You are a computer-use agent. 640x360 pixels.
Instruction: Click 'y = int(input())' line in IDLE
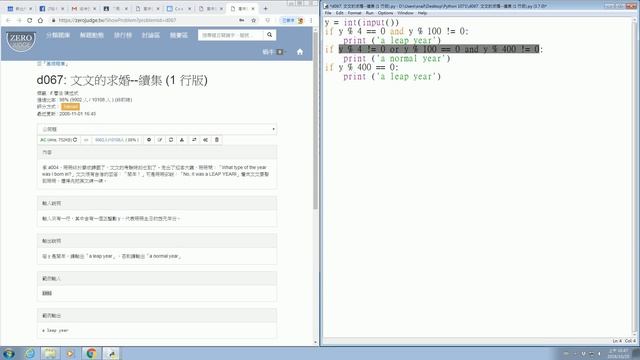tap(362, 22)
